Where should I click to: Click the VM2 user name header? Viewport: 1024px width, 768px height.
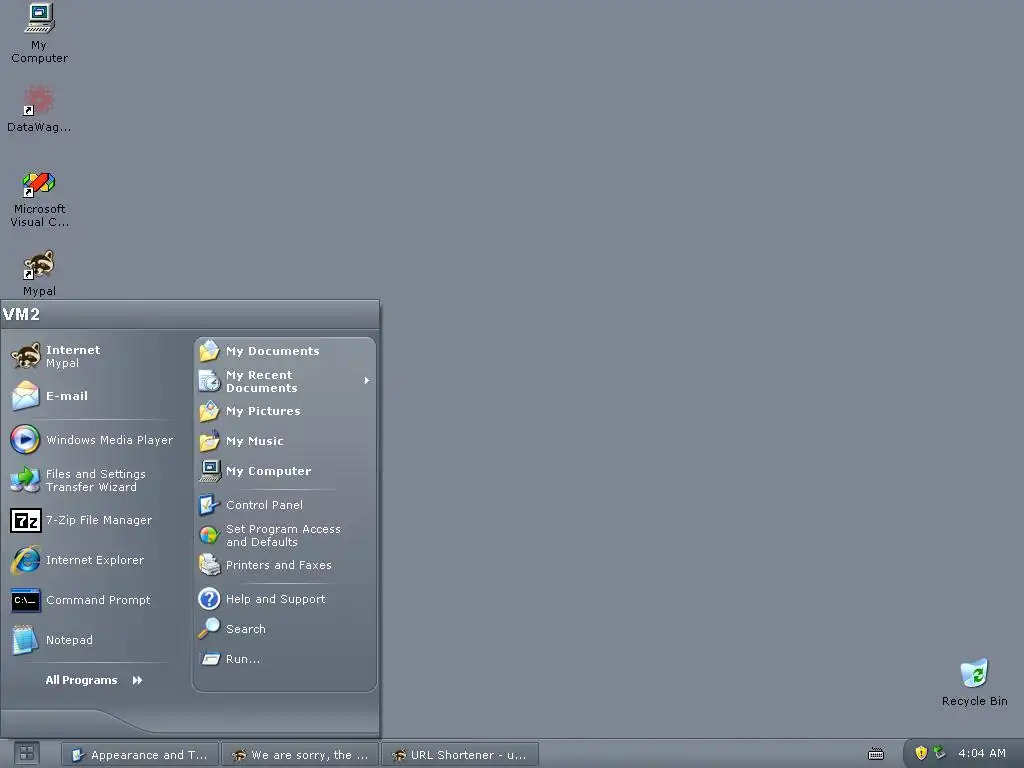point(22,314)
